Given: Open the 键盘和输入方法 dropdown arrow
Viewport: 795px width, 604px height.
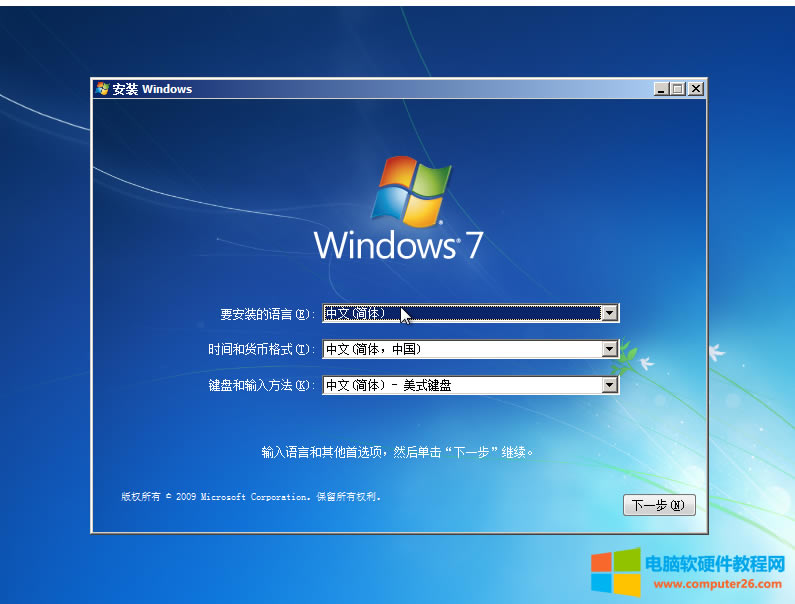Looking at the screenshot, I should 609,385.
